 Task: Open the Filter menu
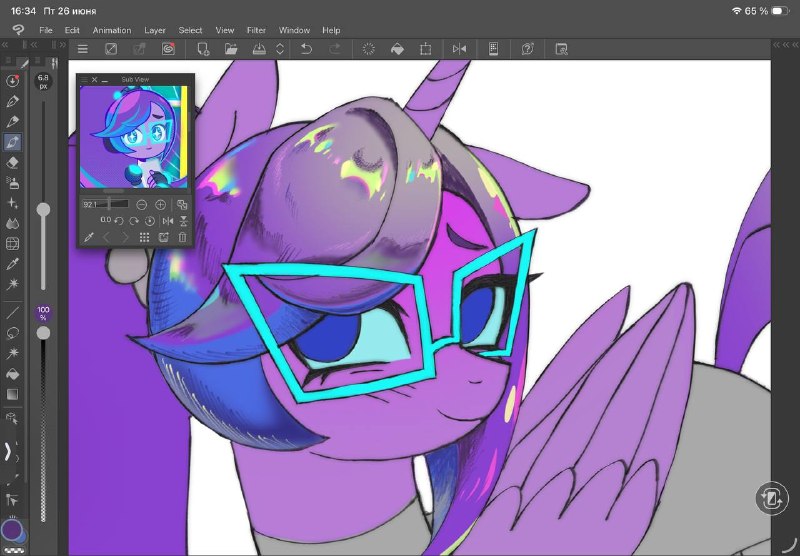(256, 30)
